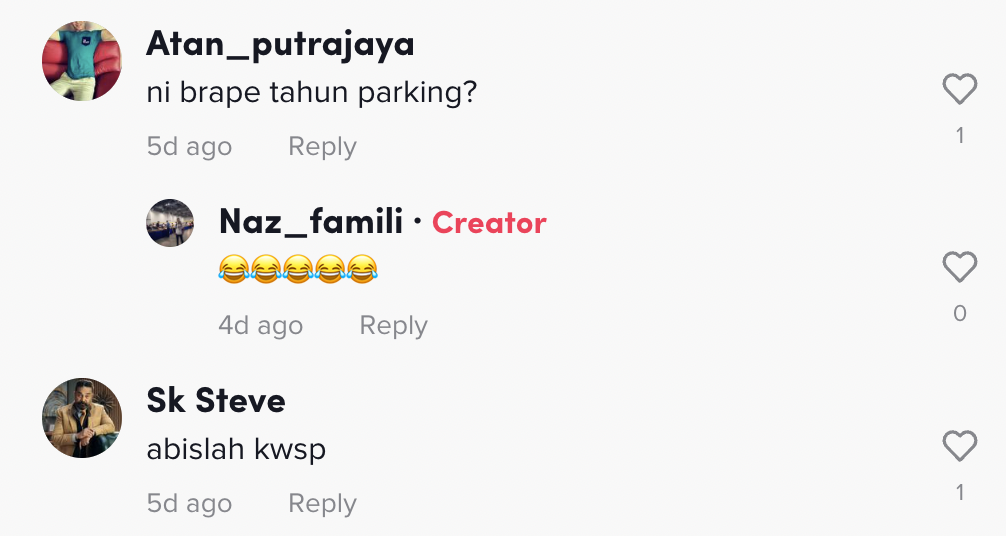Click the red Creator badge
This screenshot has height=536, width=1006.
[489, 223]
